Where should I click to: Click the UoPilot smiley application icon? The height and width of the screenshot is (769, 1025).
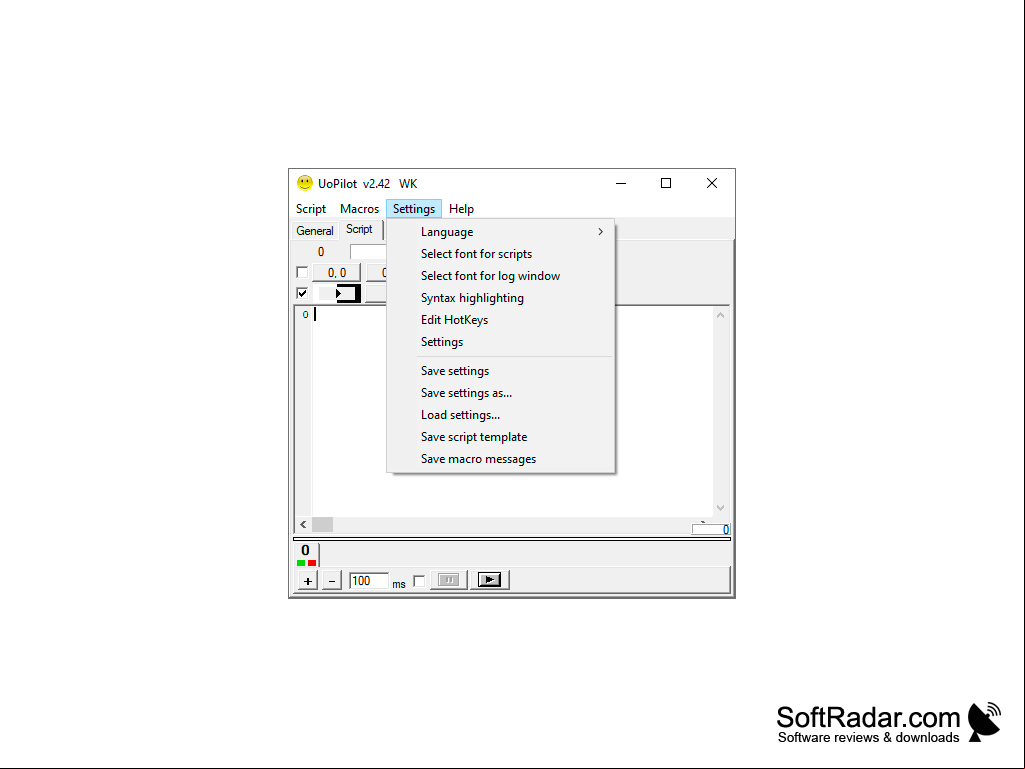[x=305, y=183]
